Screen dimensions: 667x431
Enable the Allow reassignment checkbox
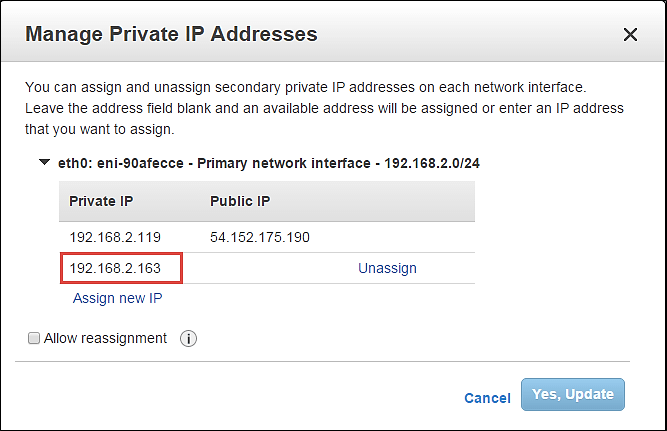click(34, 339)
